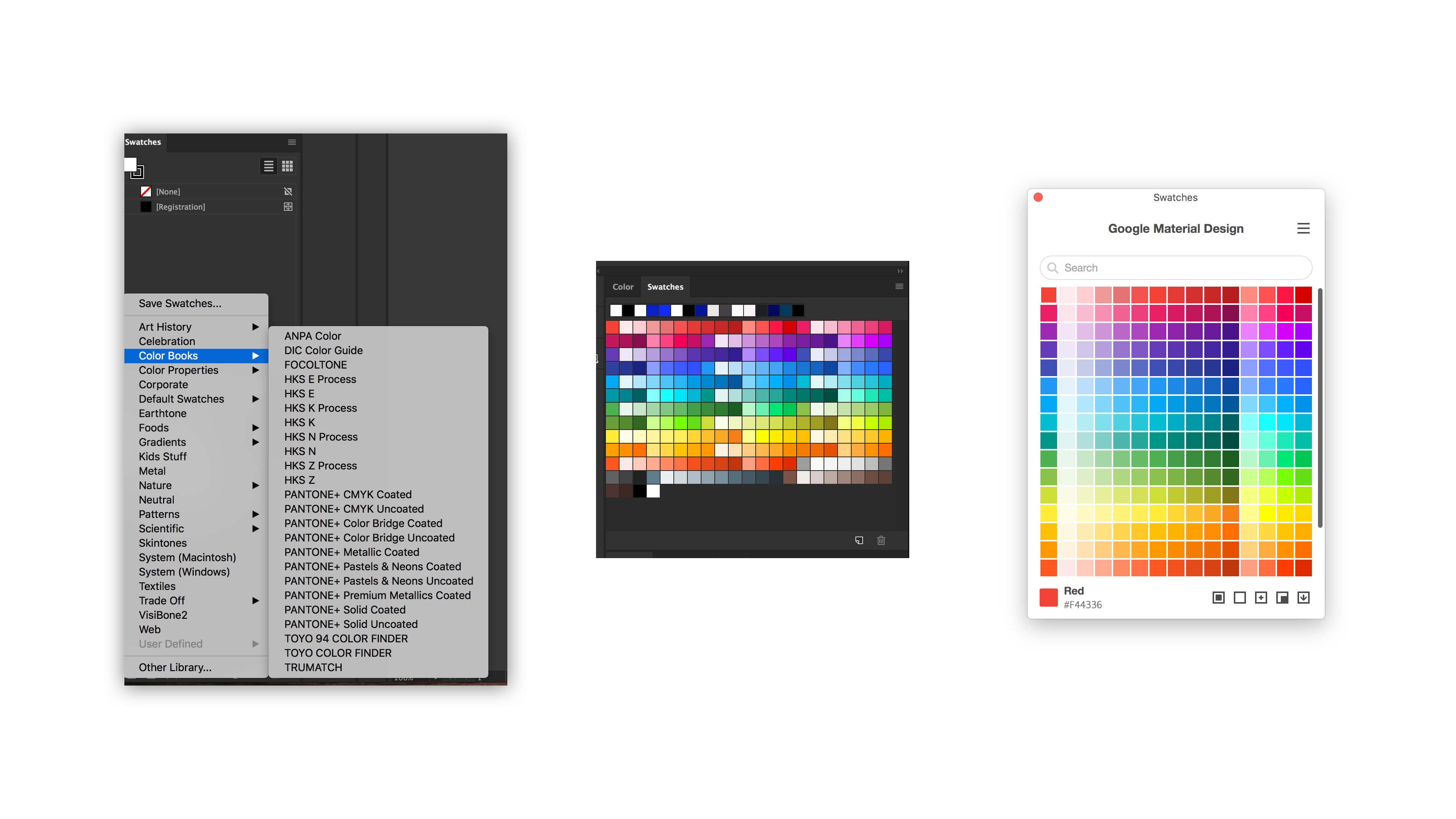Open the Photoshop Swatches panel menu icon
Screen dimensions: 1456x819
(x=899, y=287)
